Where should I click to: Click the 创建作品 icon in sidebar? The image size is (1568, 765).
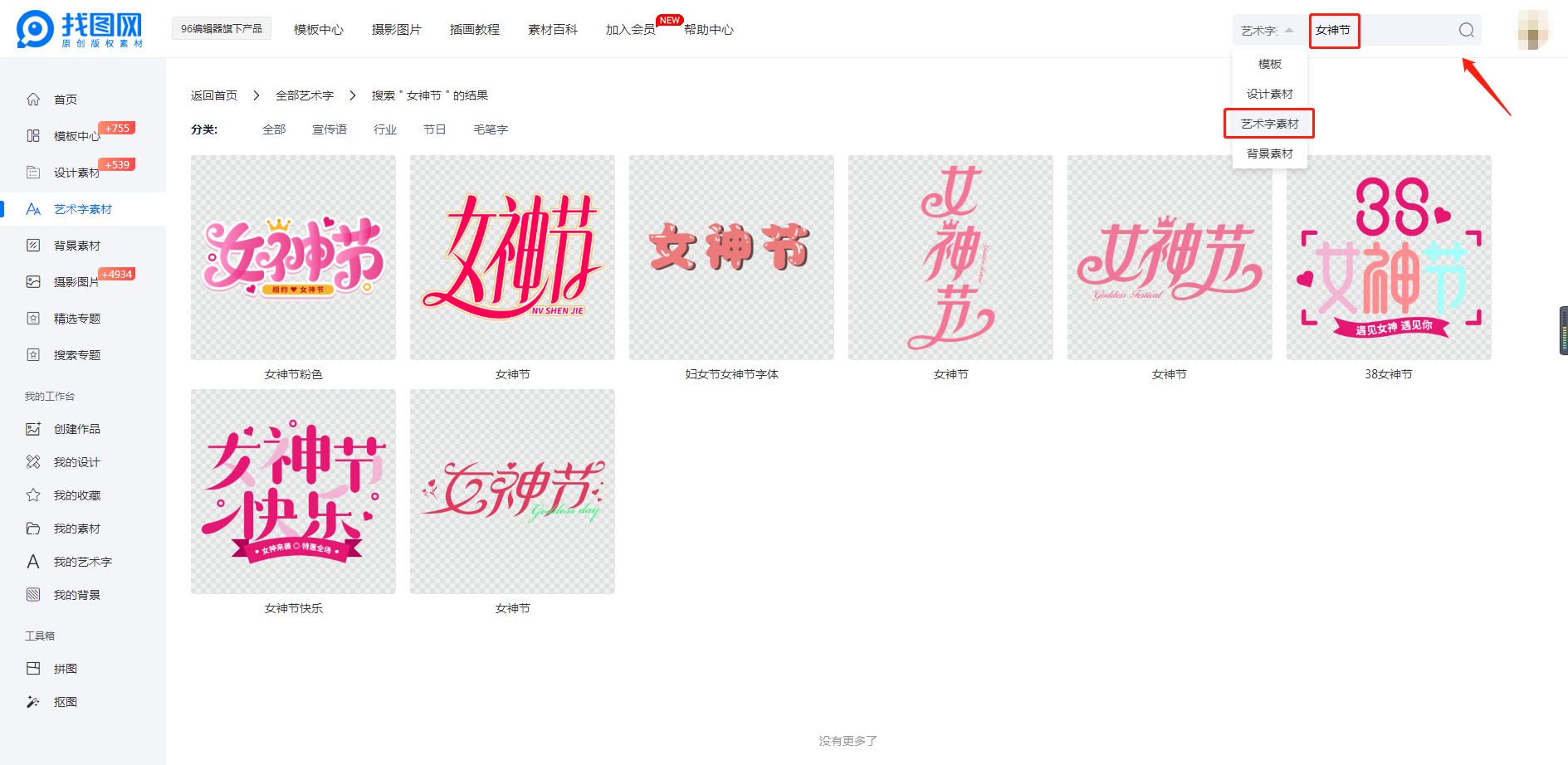tap(33, 429)
